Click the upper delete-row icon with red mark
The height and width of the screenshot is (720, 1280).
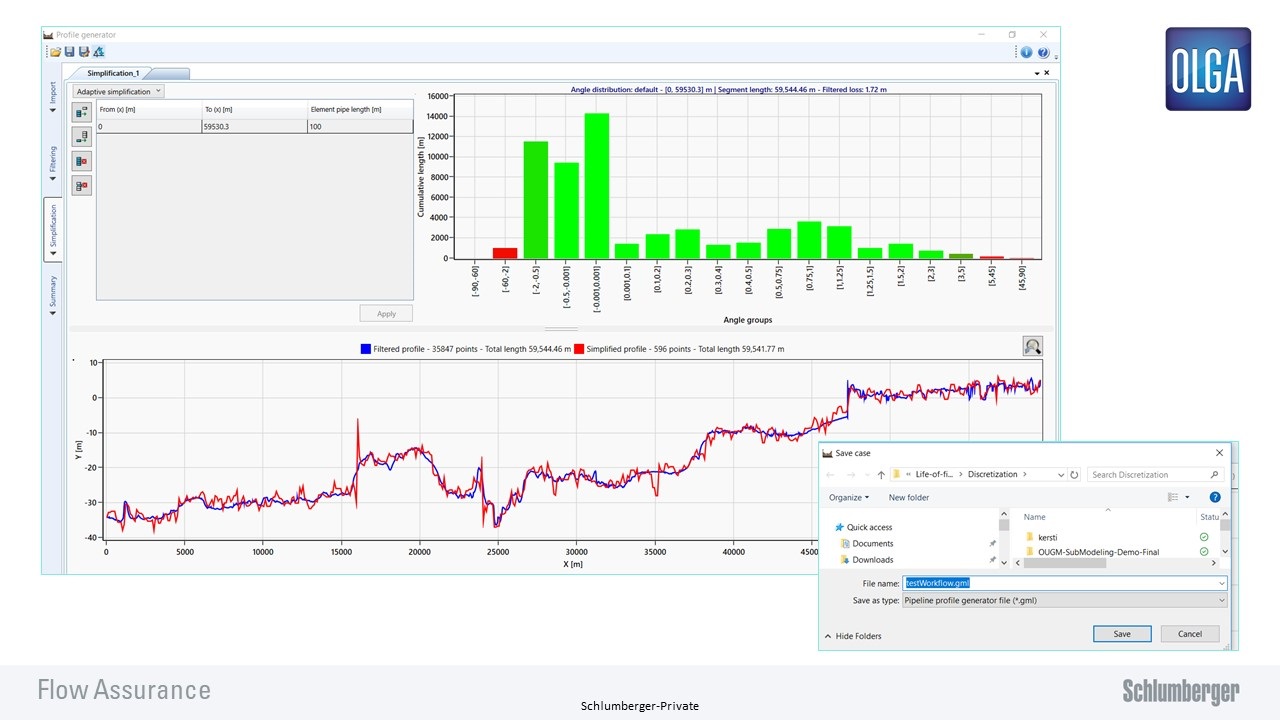pos(82,161)
